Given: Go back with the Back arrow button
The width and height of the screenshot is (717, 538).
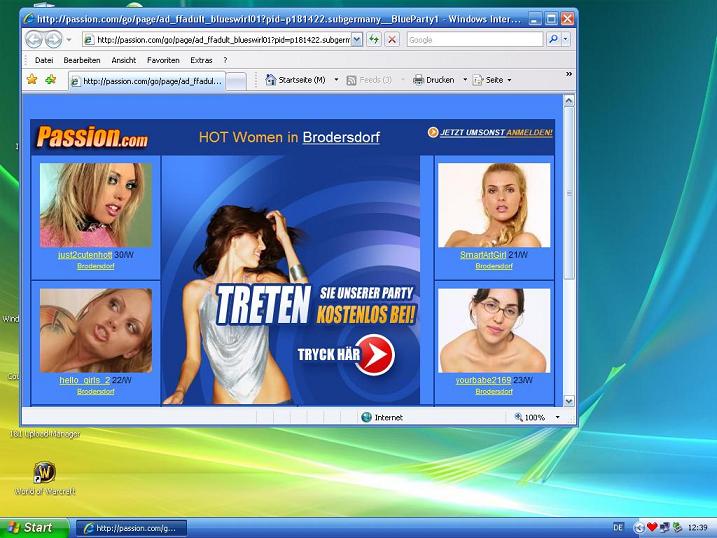Looking at the screenshot, I should [34, 40].
